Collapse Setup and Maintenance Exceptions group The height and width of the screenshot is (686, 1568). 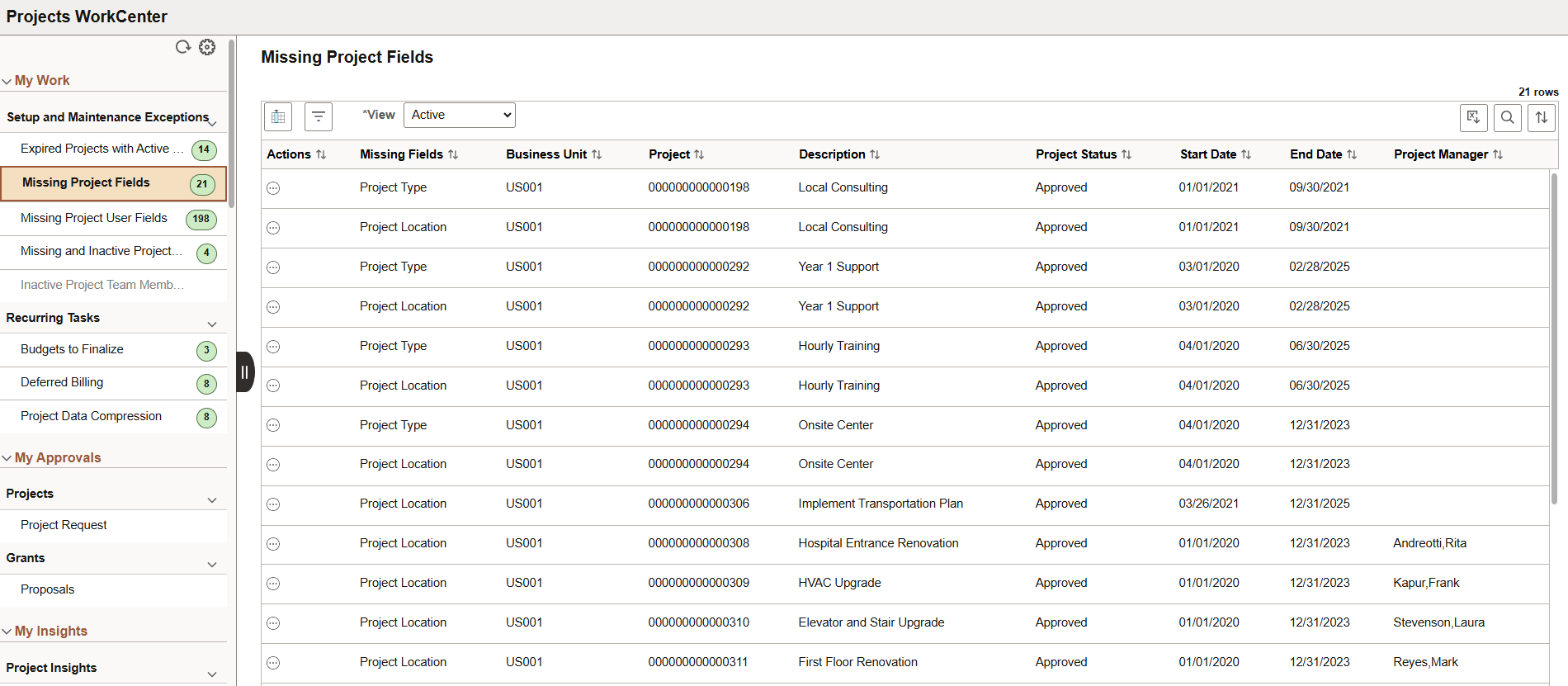click(212, 123)
